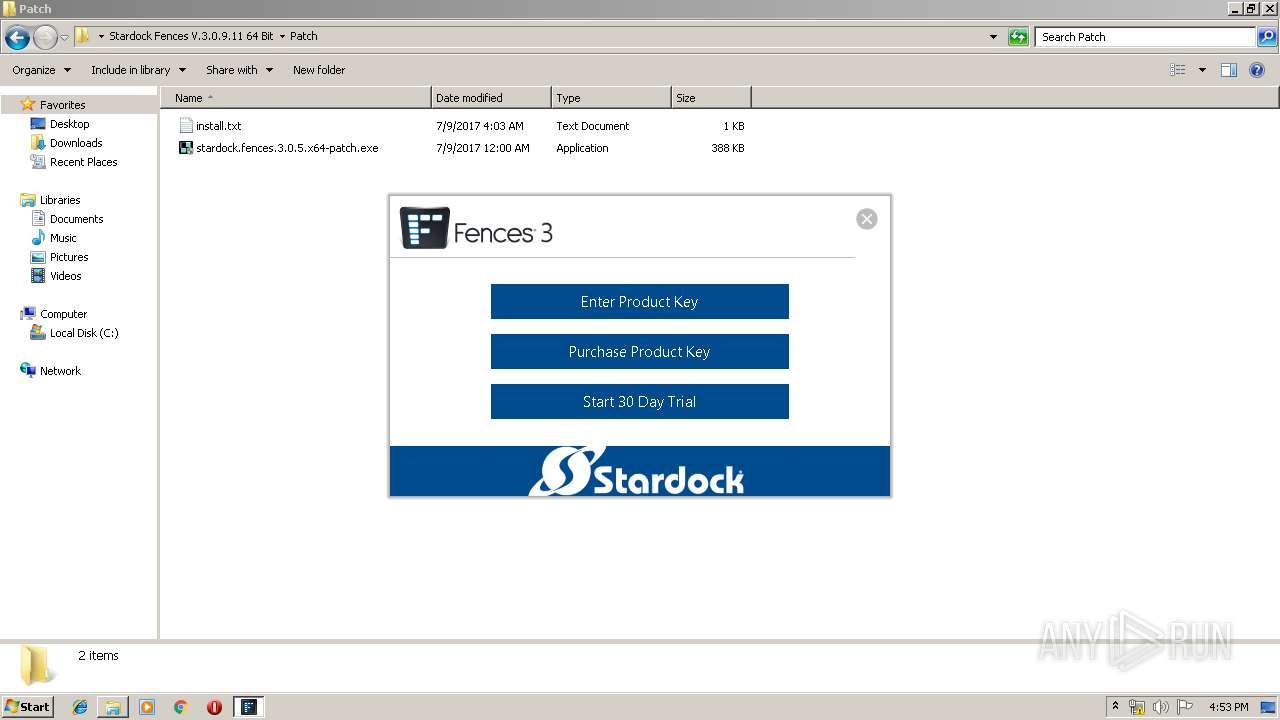The width and height of the screenshot is (1280, 720).
Task: Click the patch exe application icon
Action: click(x=185, y=148)
